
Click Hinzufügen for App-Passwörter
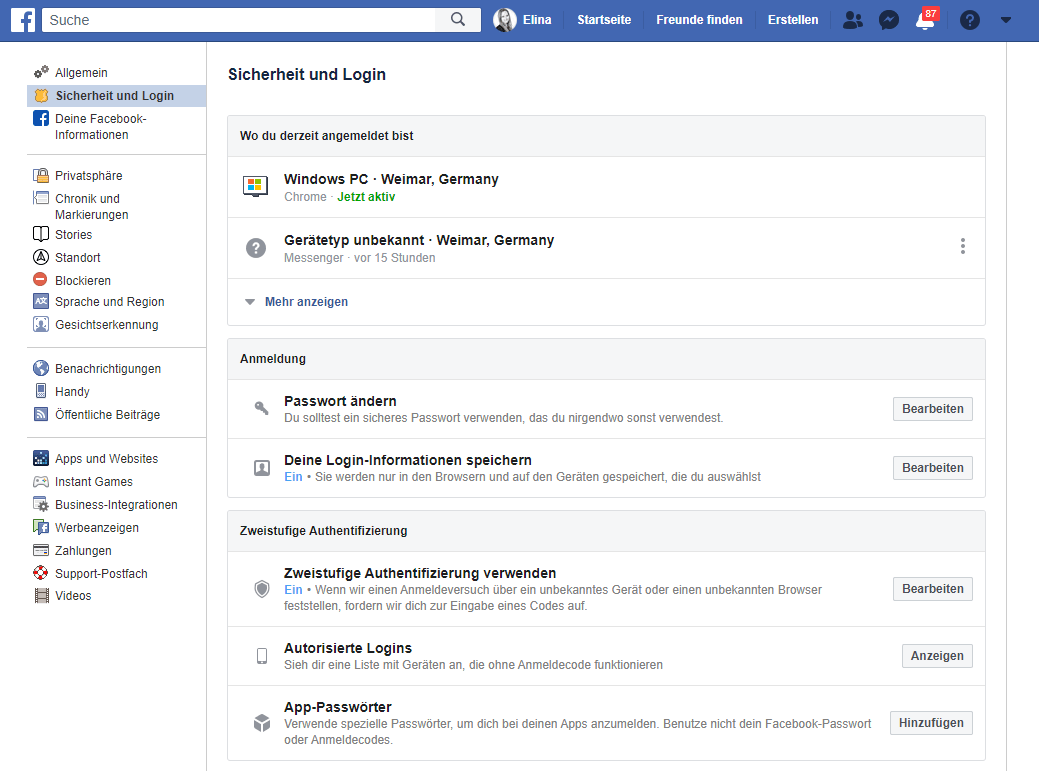point(931,723)
